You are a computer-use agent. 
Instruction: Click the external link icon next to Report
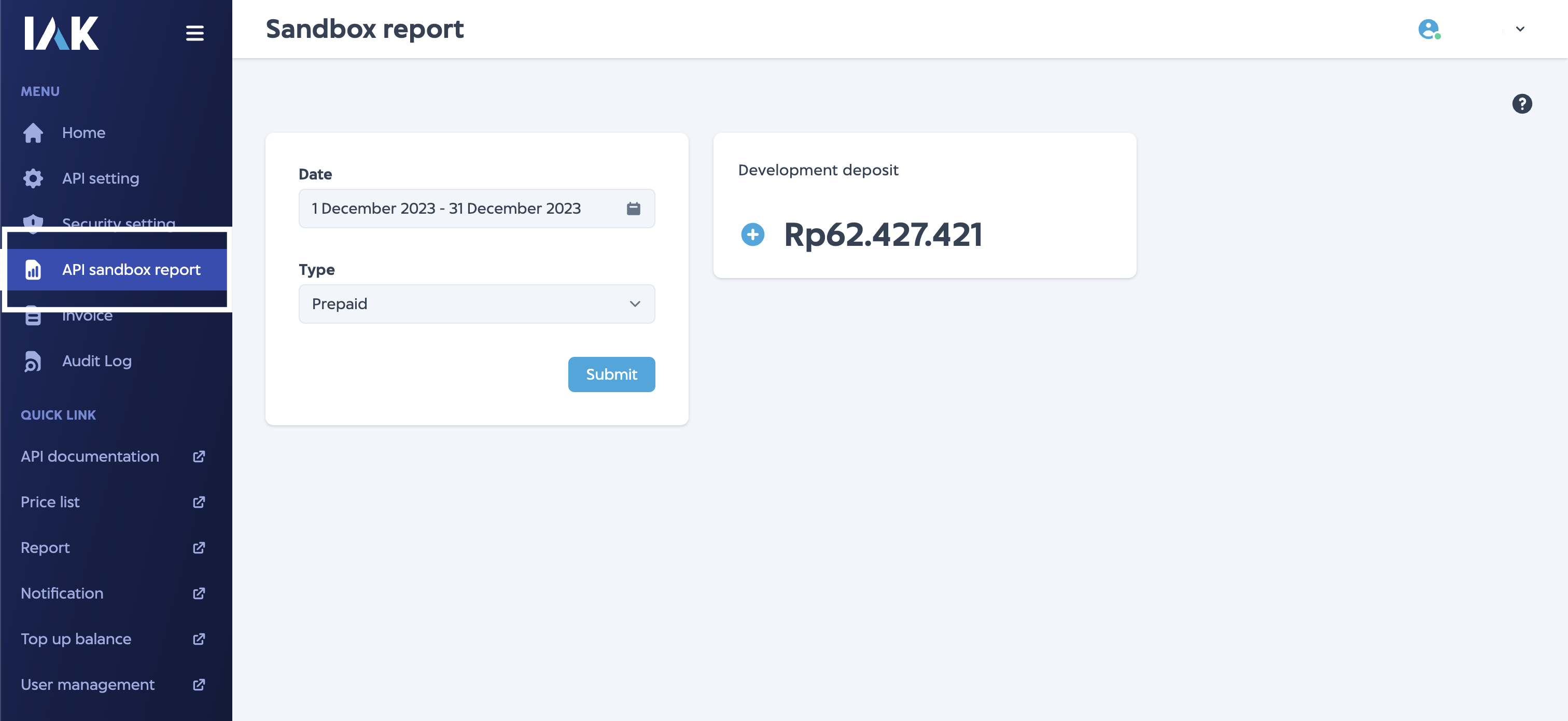tap(199, 547)
